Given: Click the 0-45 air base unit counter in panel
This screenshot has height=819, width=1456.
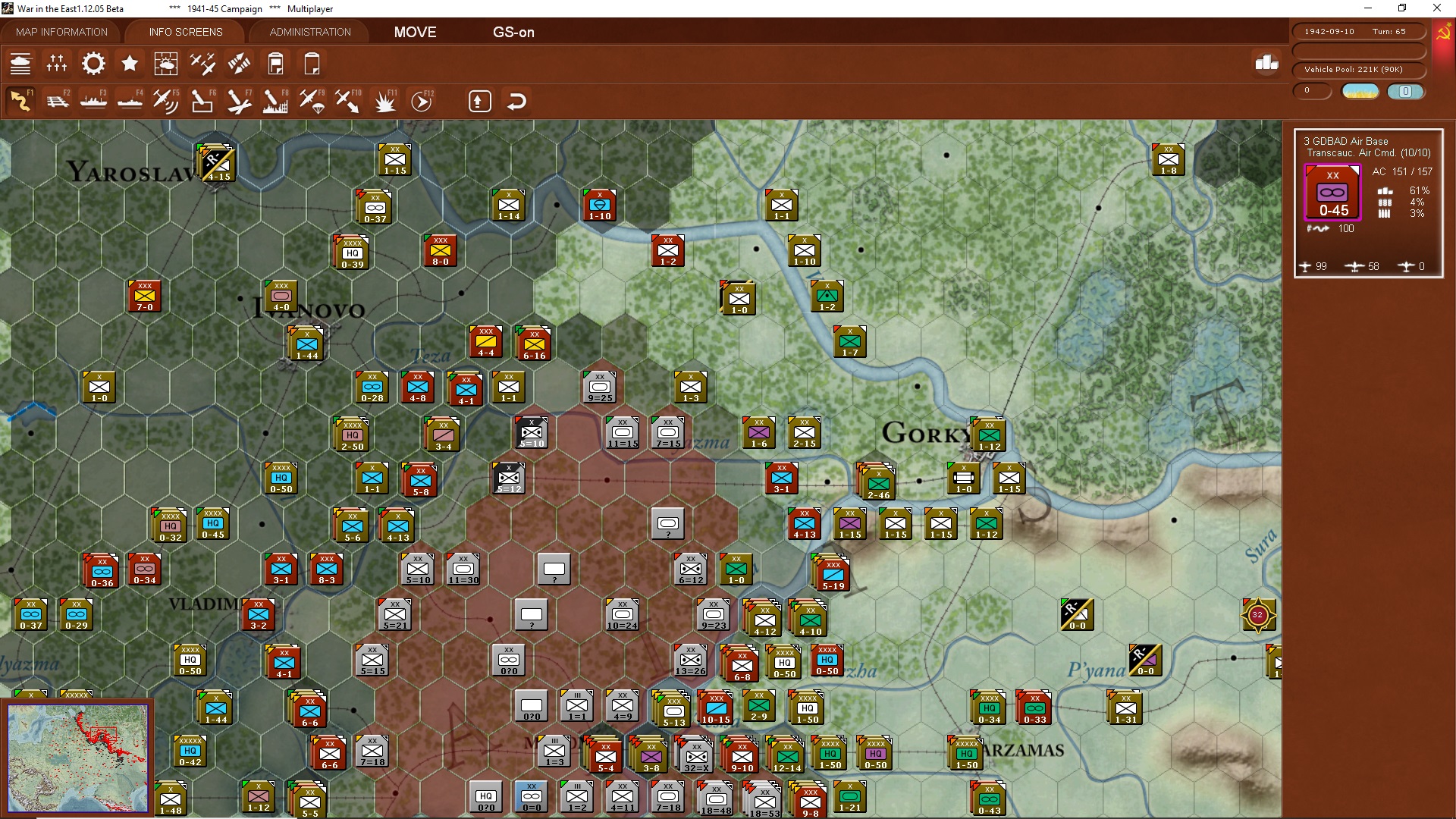Looking at the screenshot, I should coord(1332,193).
